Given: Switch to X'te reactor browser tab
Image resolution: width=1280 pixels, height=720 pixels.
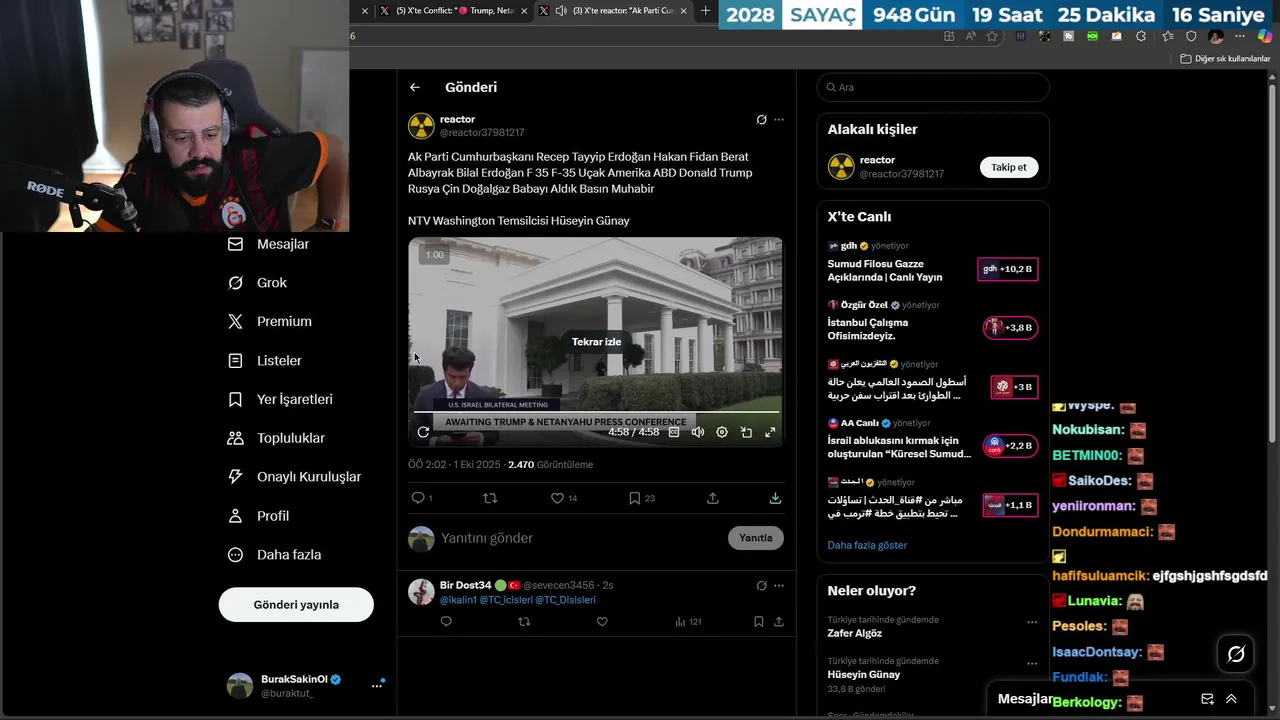Looking at the screenshot, I should [x=612, y=11].
